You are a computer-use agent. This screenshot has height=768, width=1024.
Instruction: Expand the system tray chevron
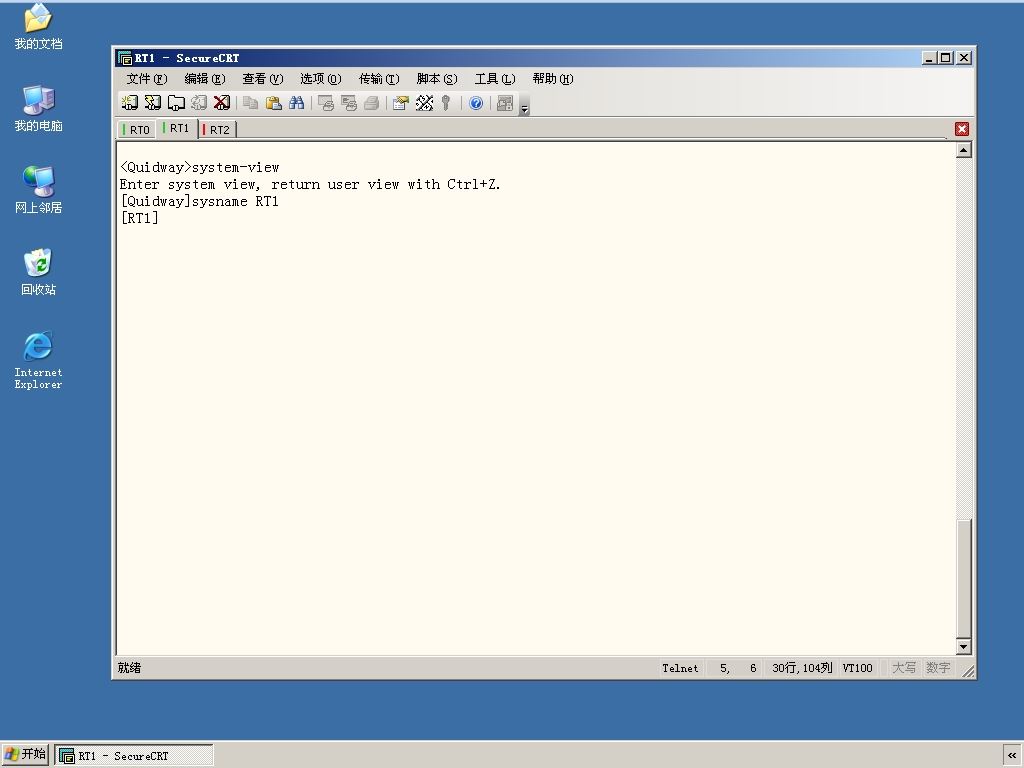(1012, 756)
